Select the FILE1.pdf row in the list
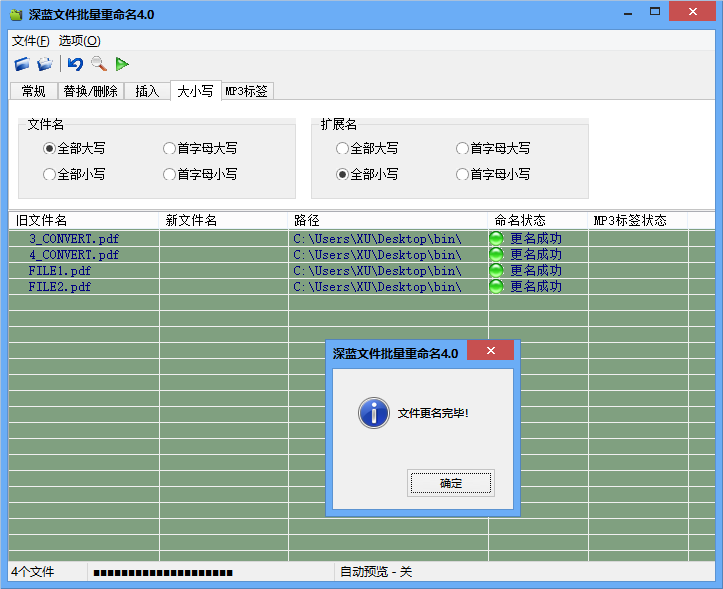723x589 pixels. point(60,271)
